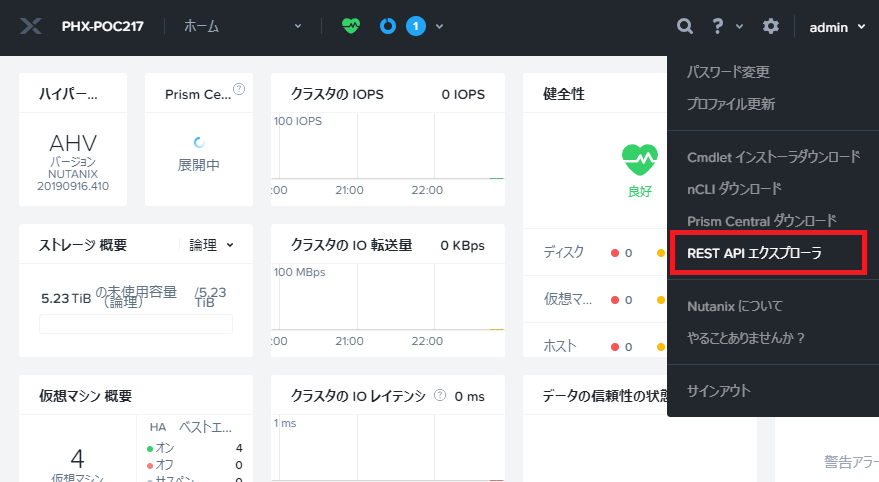
Task: Open the search magnifier icon
Action: click(684, 26)
